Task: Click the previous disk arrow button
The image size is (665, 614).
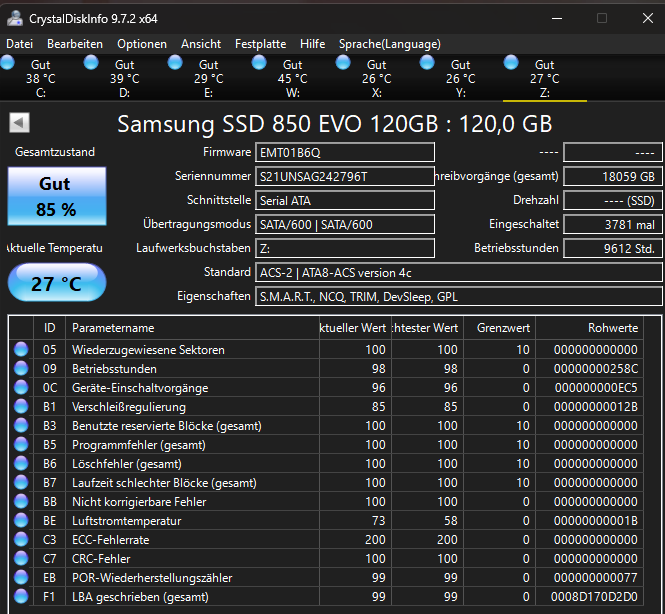Action: tap(20, 123)
